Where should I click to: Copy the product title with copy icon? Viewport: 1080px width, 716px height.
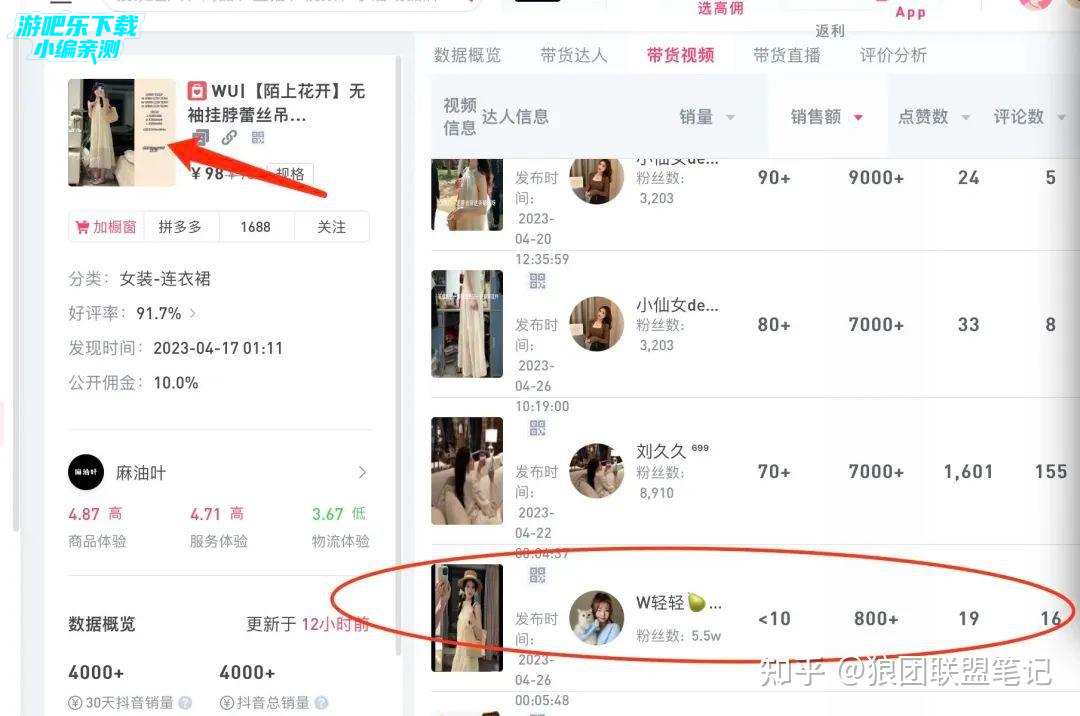click(x=200, y=137)
